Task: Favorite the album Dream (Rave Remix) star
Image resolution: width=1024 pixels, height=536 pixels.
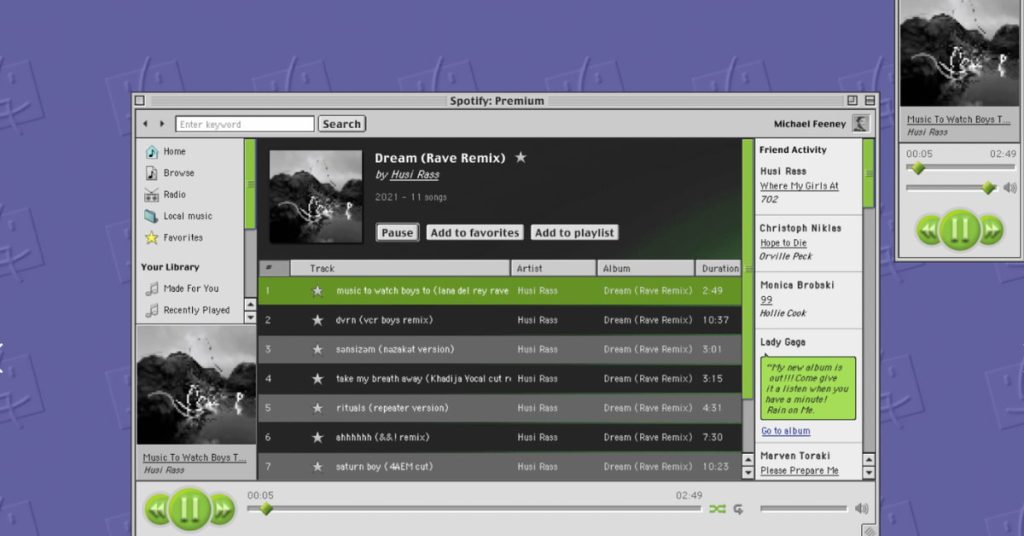Action: (x=520, y=157)
